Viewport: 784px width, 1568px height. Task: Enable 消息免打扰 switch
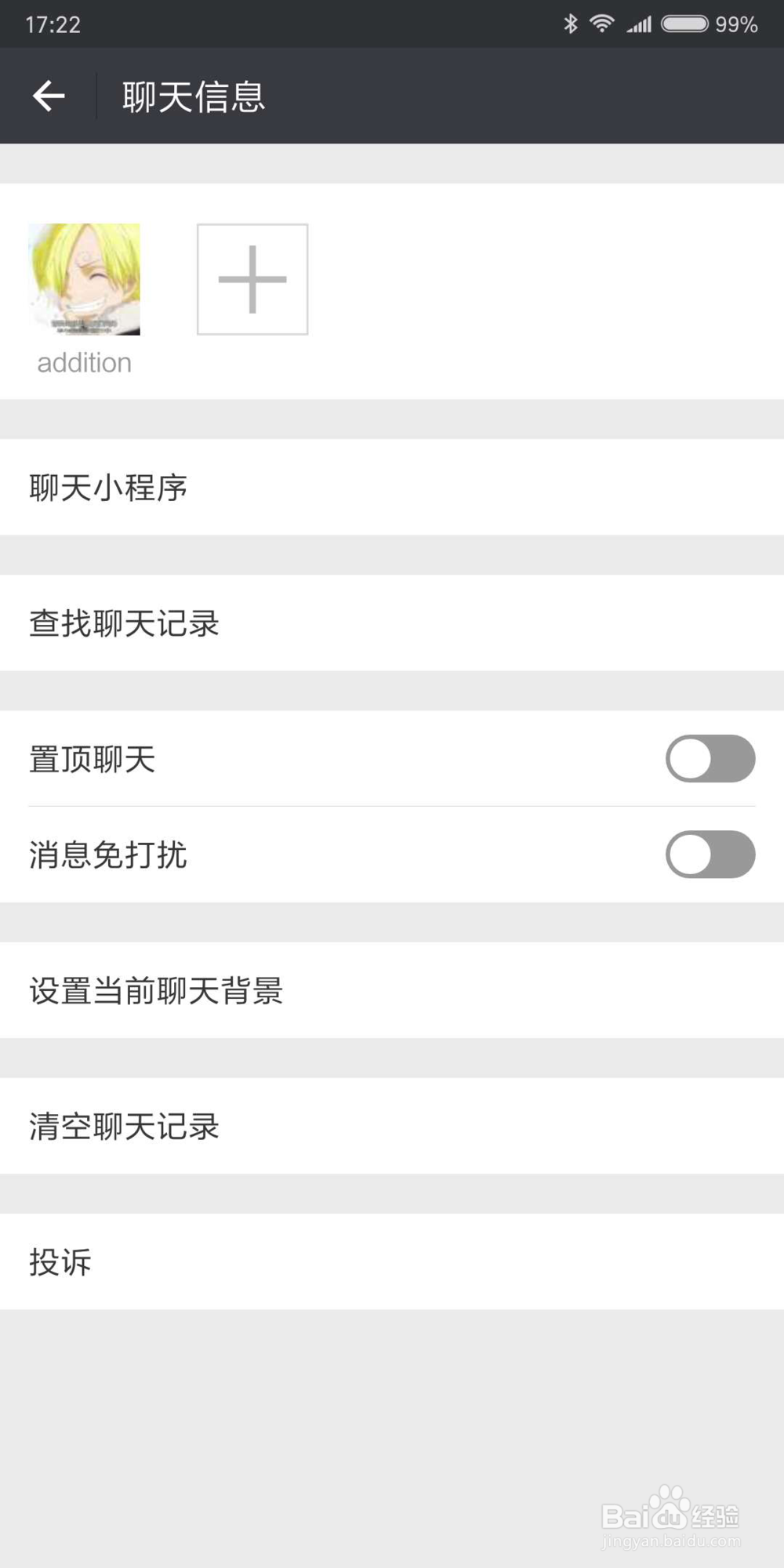tap(710, 854)
